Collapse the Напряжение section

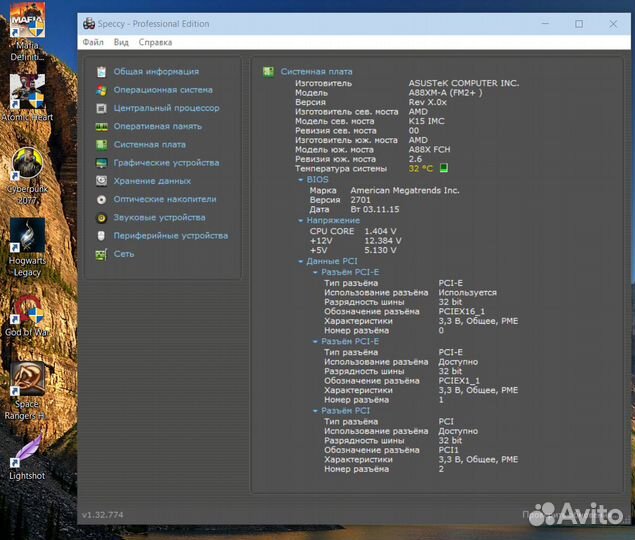click(x=300, y=220)
